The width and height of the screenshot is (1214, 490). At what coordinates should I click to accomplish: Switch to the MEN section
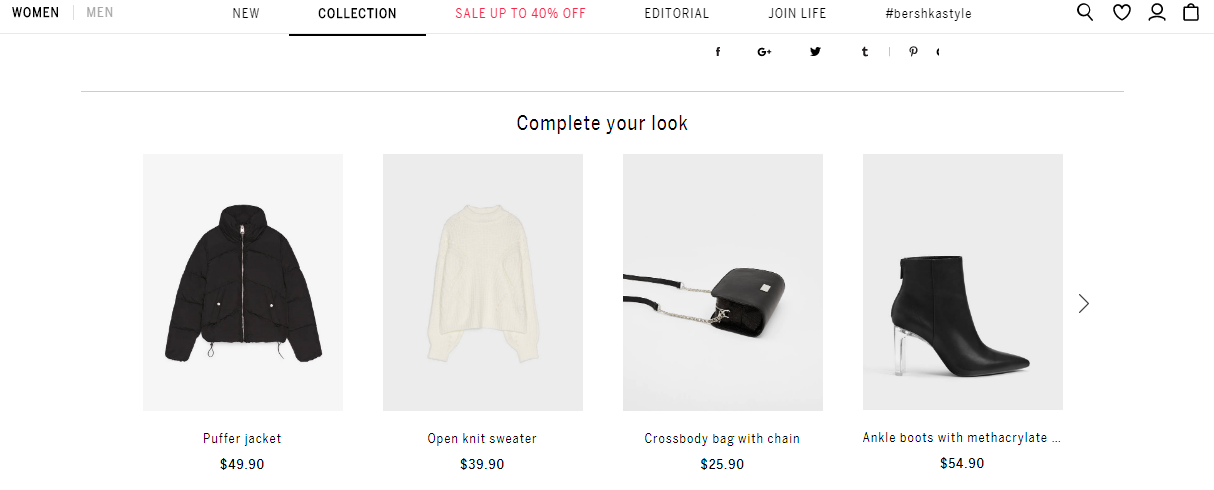click(100, 13)
